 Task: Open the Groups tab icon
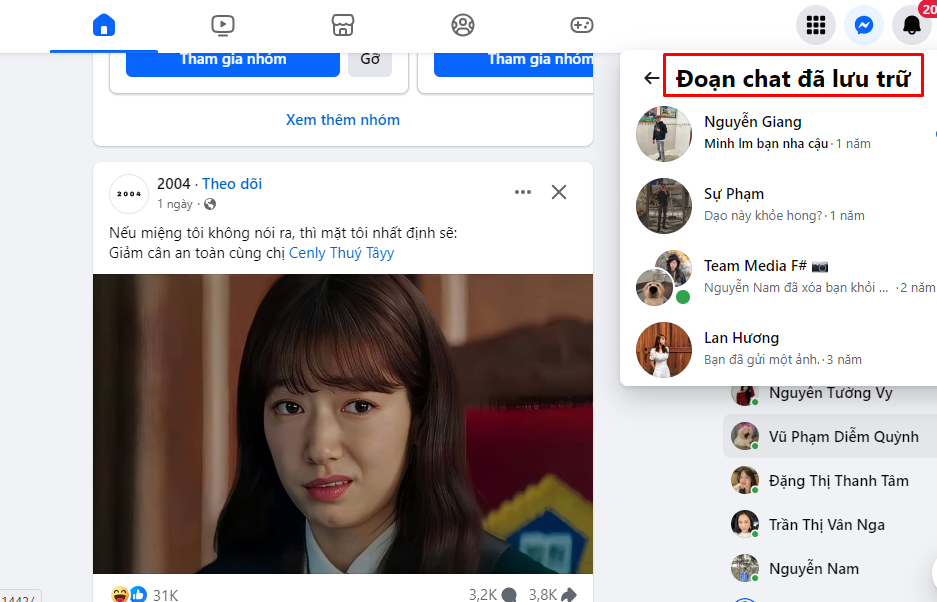click(463, 25)
